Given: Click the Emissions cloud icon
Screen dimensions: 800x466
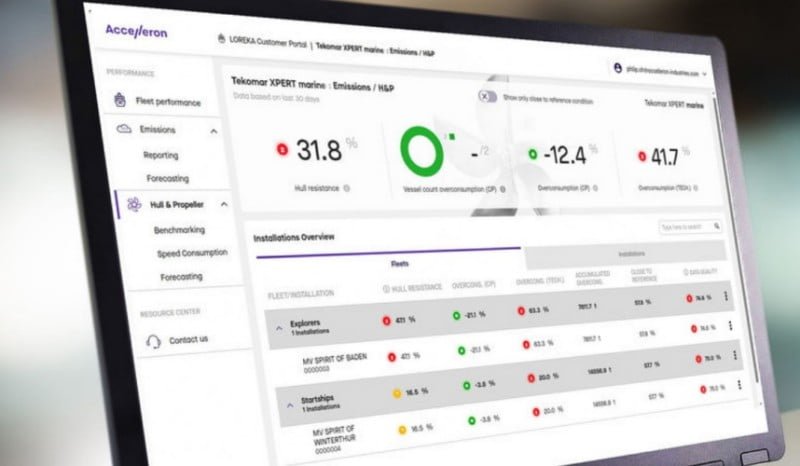Looking at the screenshot, I should [x=122, y=130].
